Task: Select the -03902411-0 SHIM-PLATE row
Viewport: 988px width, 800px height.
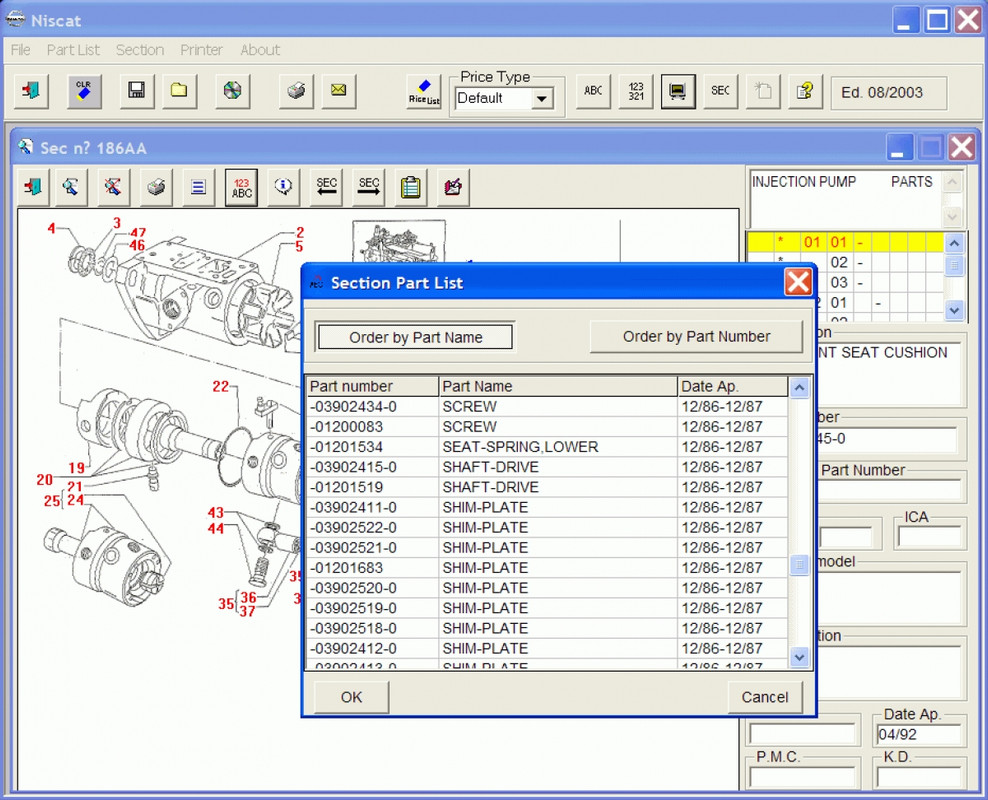Action: [547, 507]
